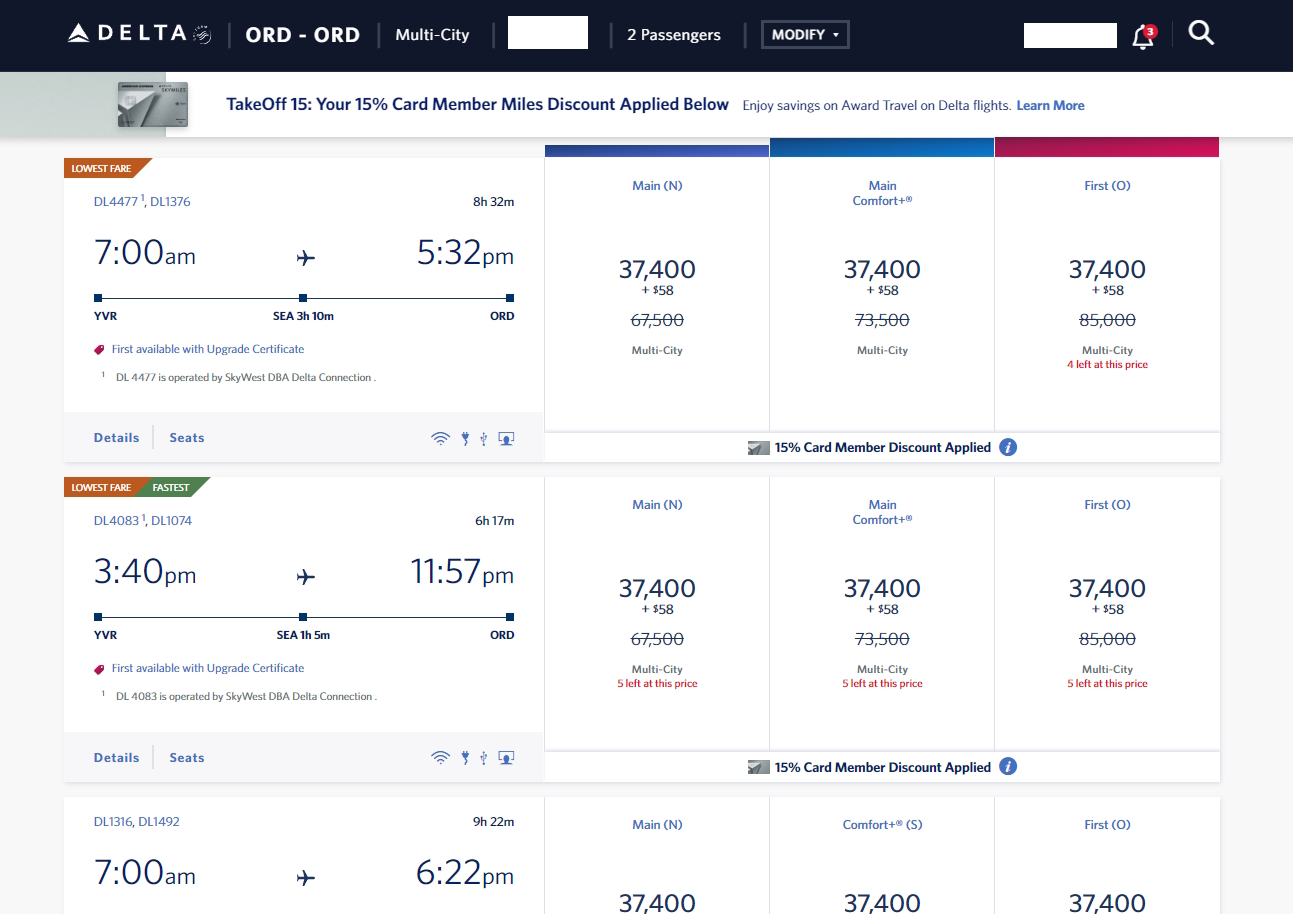This screenshot has height=914, width=1293.
Task: Expand Details on the DL4083 itinerary
Action: 116,757
